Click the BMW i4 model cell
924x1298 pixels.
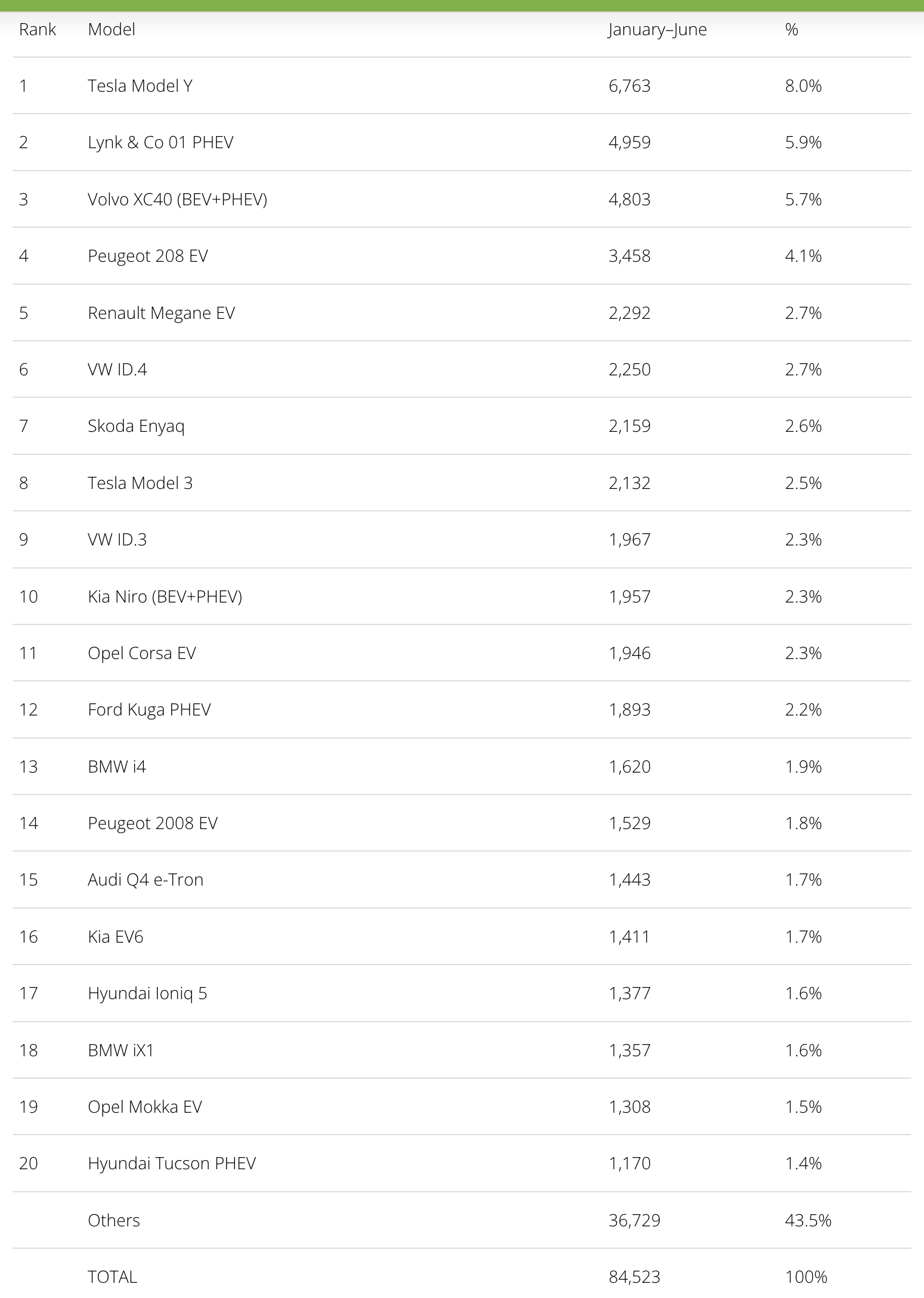pos(117,767)
